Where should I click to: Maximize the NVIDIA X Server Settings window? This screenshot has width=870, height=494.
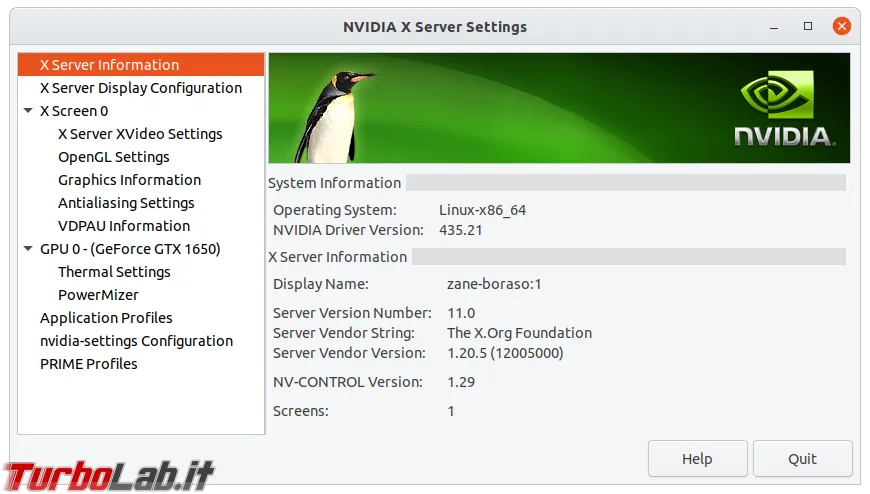pos(808,26)
